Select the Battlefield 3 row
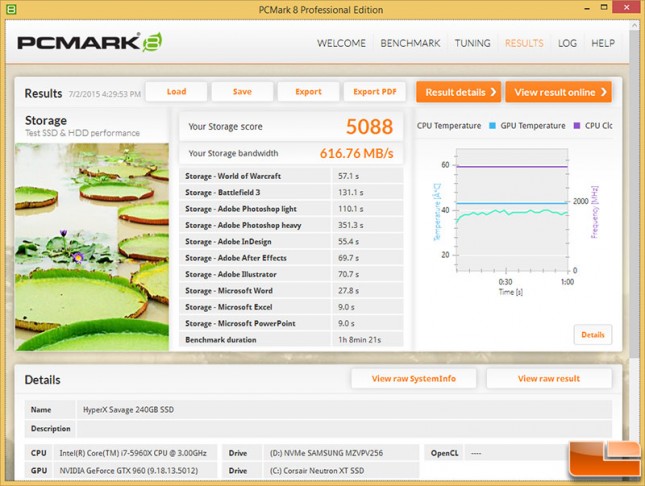 [x=291, y=192]
